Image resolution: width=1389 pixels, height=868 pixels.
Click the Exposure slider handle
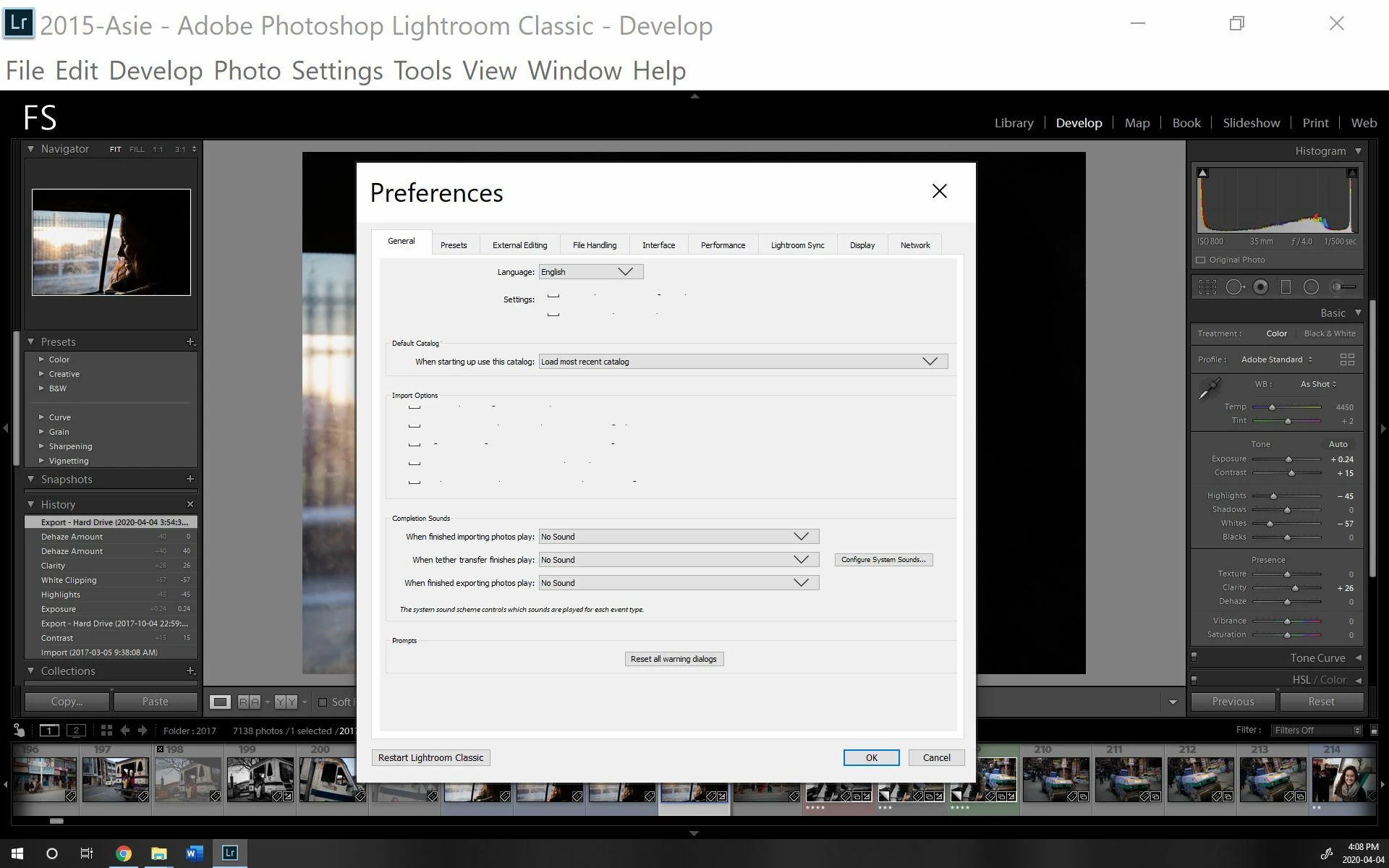tap(1288, 459)
